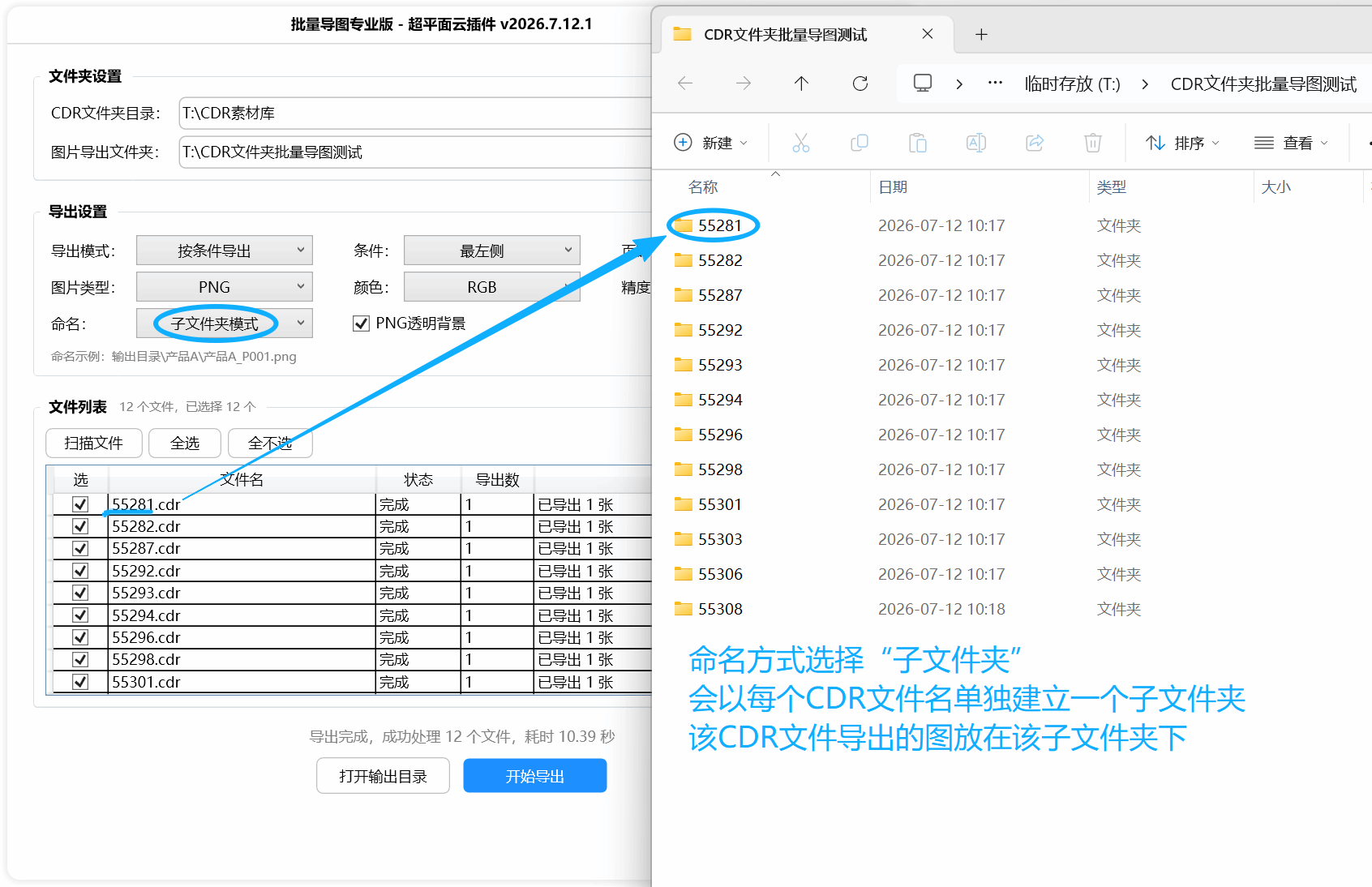Screen dimensions: 1372x887
Task: Go up one folder level in Explorer
Action: tap(801, 84)
